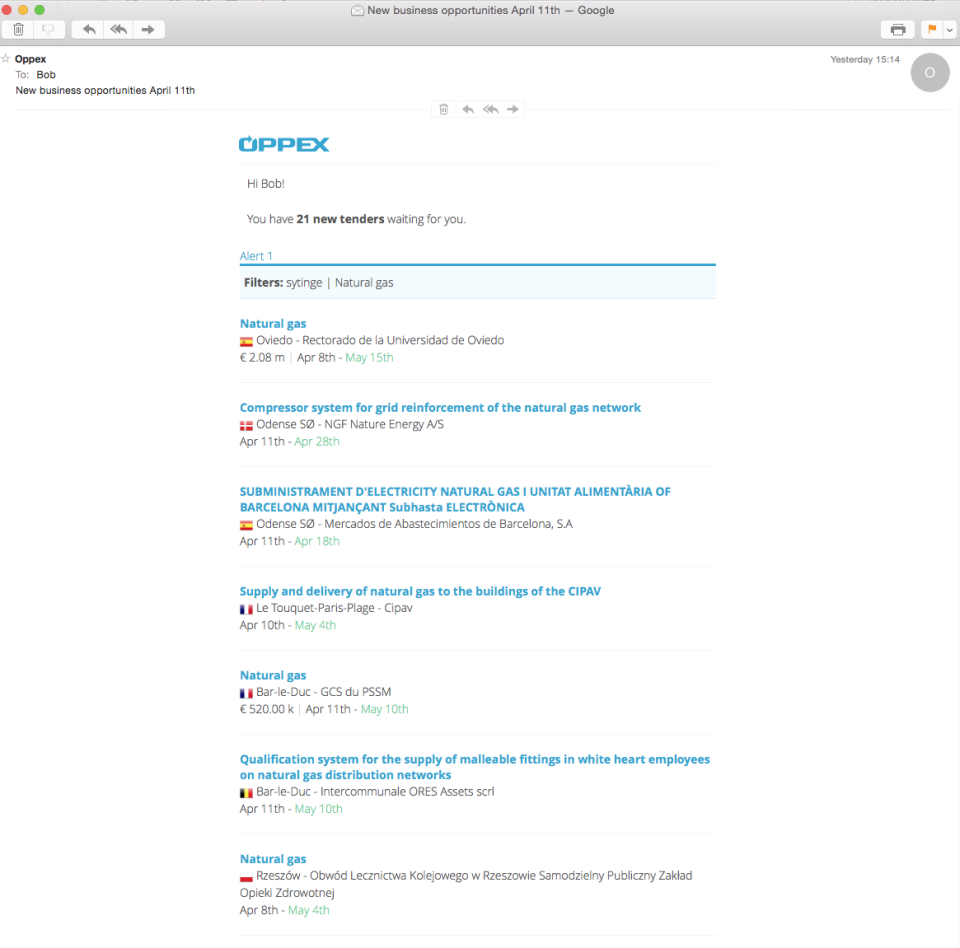
Task: Click French flag next to GCS du PSSM
Action: (246, 693)
